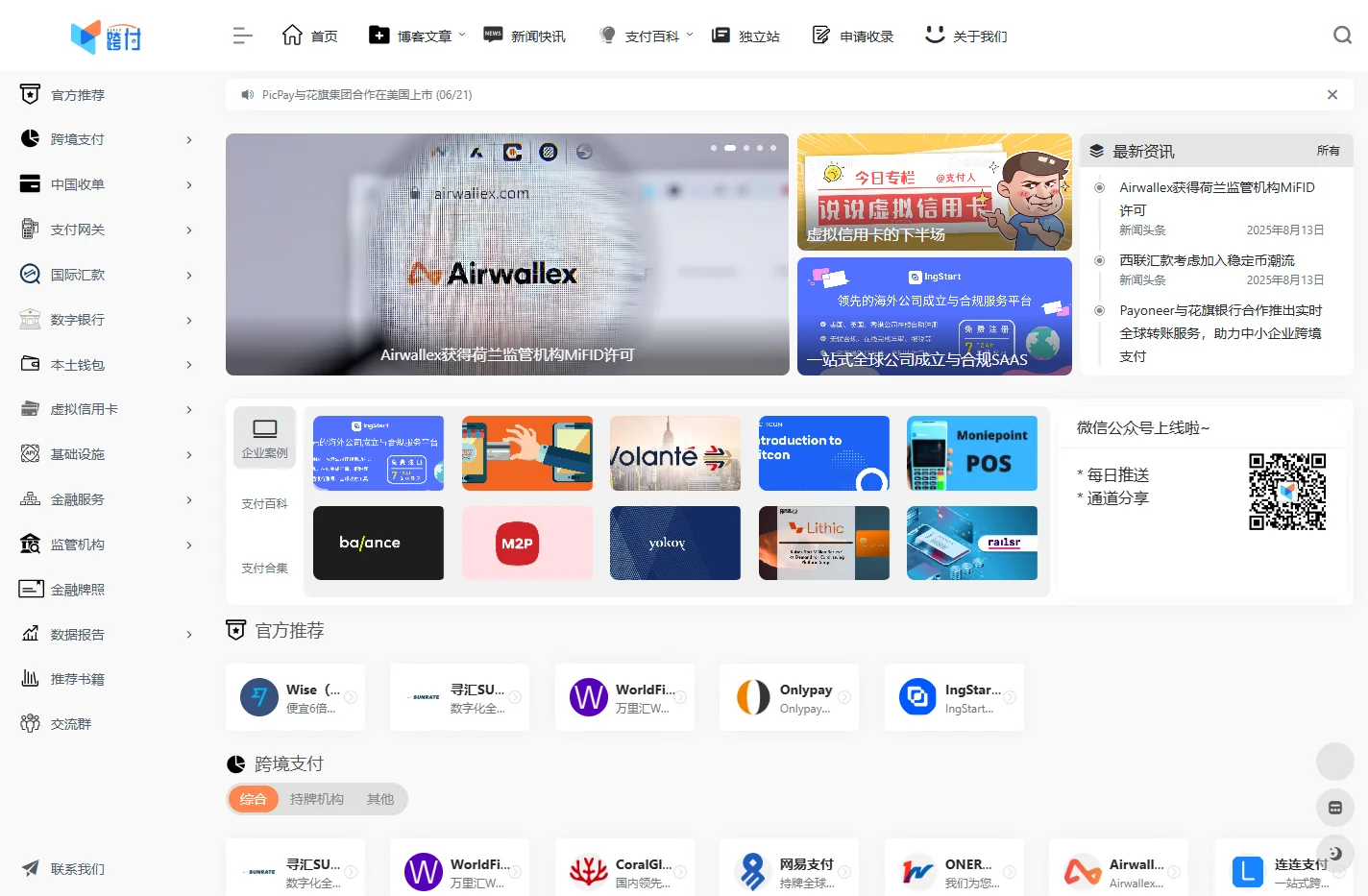The width and height of the screenshot is (1368, 896).
Task: Expand 数字银行 sidebar chevron
Action: [189, 321]
